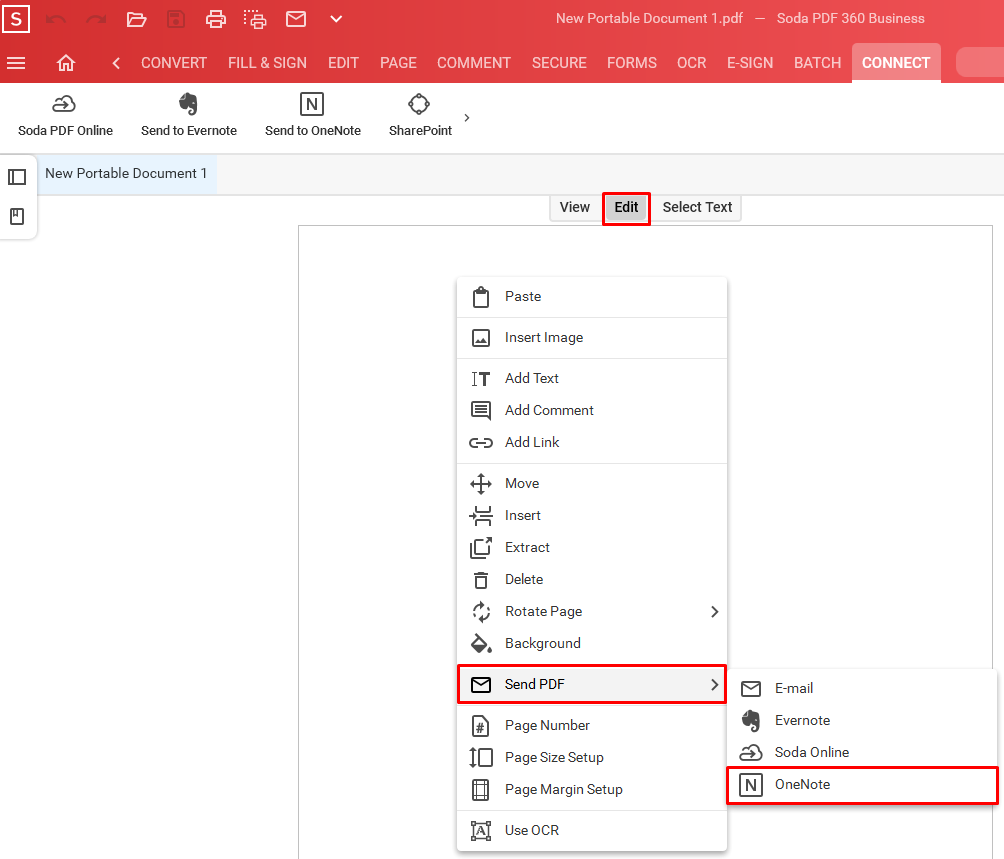Open the bookmarks panel icon
Image resolution: width=1004 pixels, height=859 pixels.
17,216
